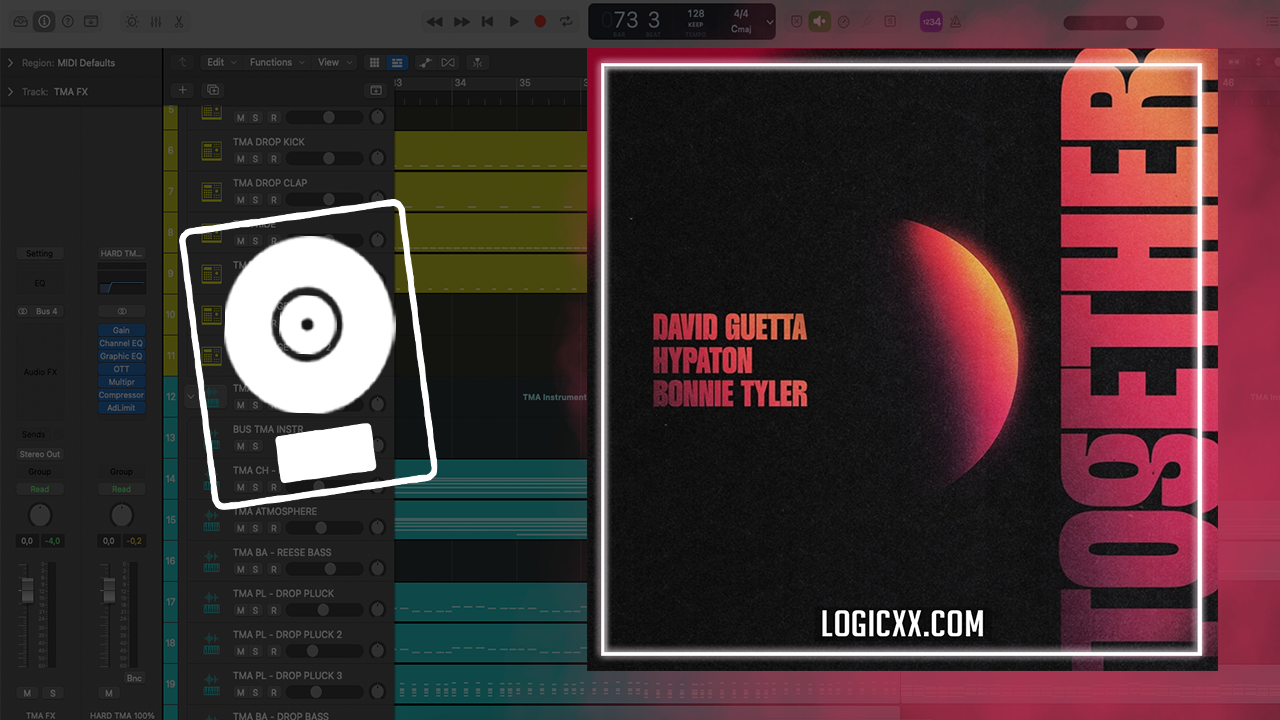Toggle Catch Playhead icon

(476, 62)
